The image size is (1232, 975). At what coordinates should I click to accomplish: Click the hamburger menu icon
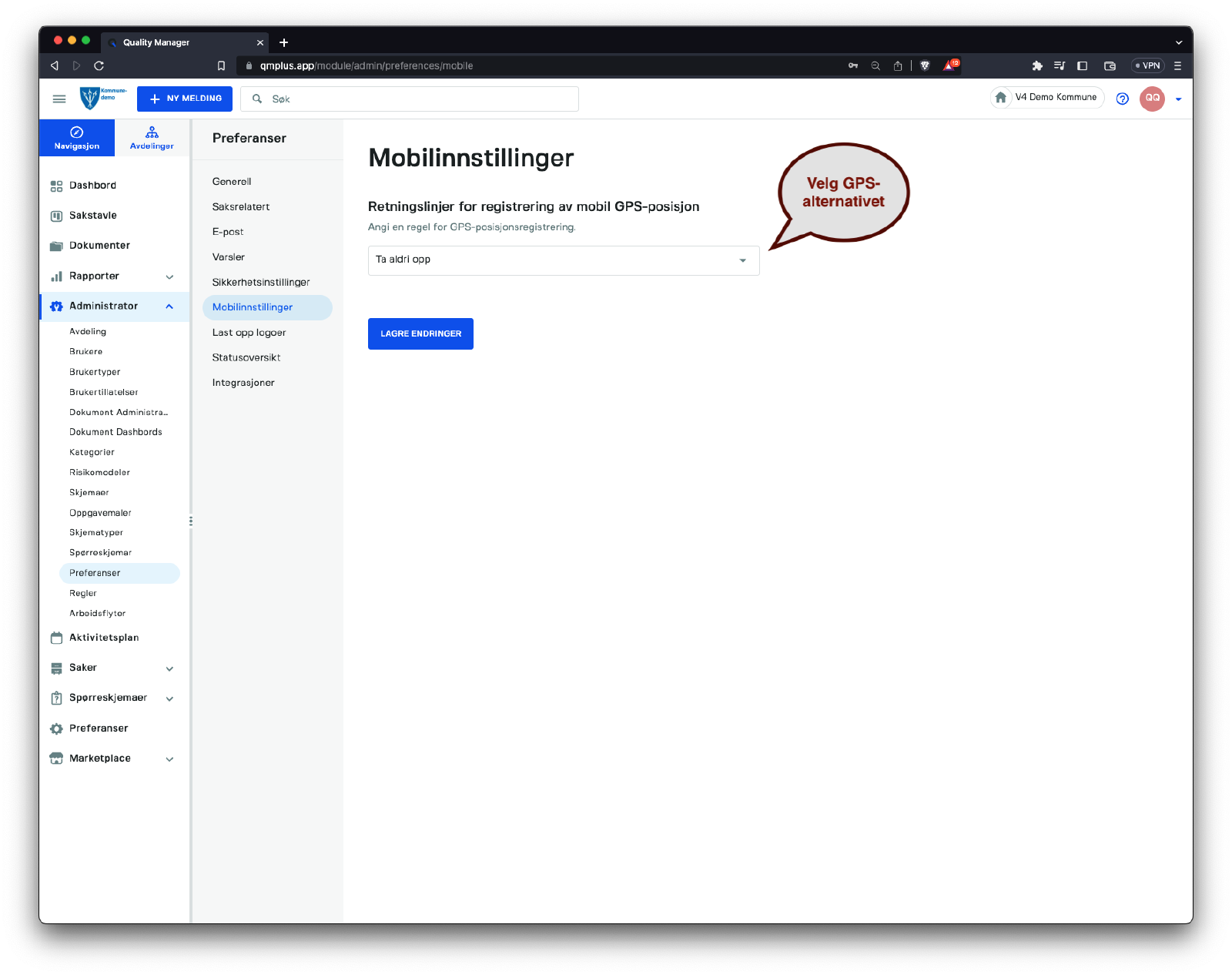59,99
